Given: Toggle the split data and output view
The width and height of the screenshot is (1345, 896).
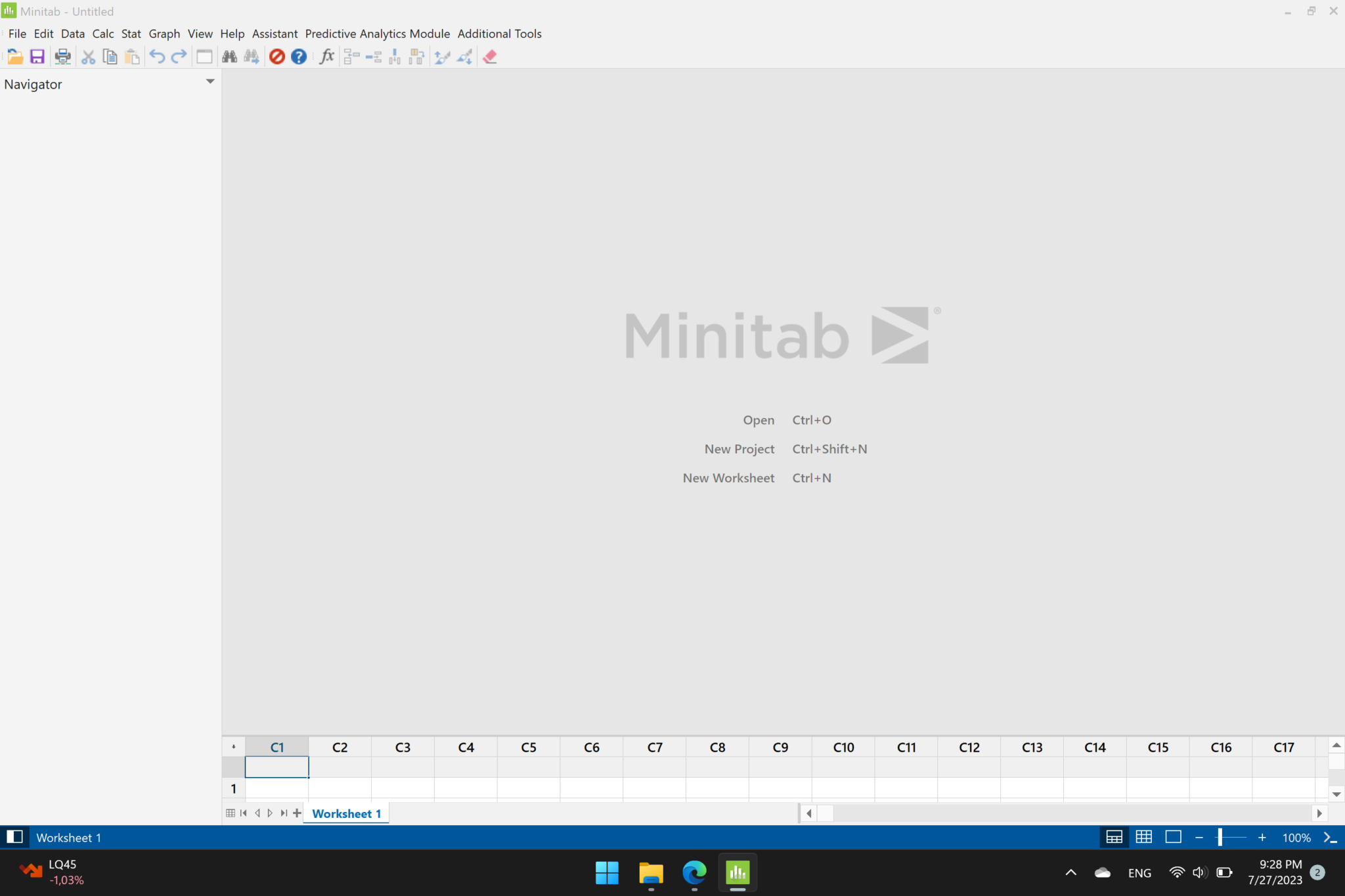Looking at the screenshot, I should [1114, 837].
